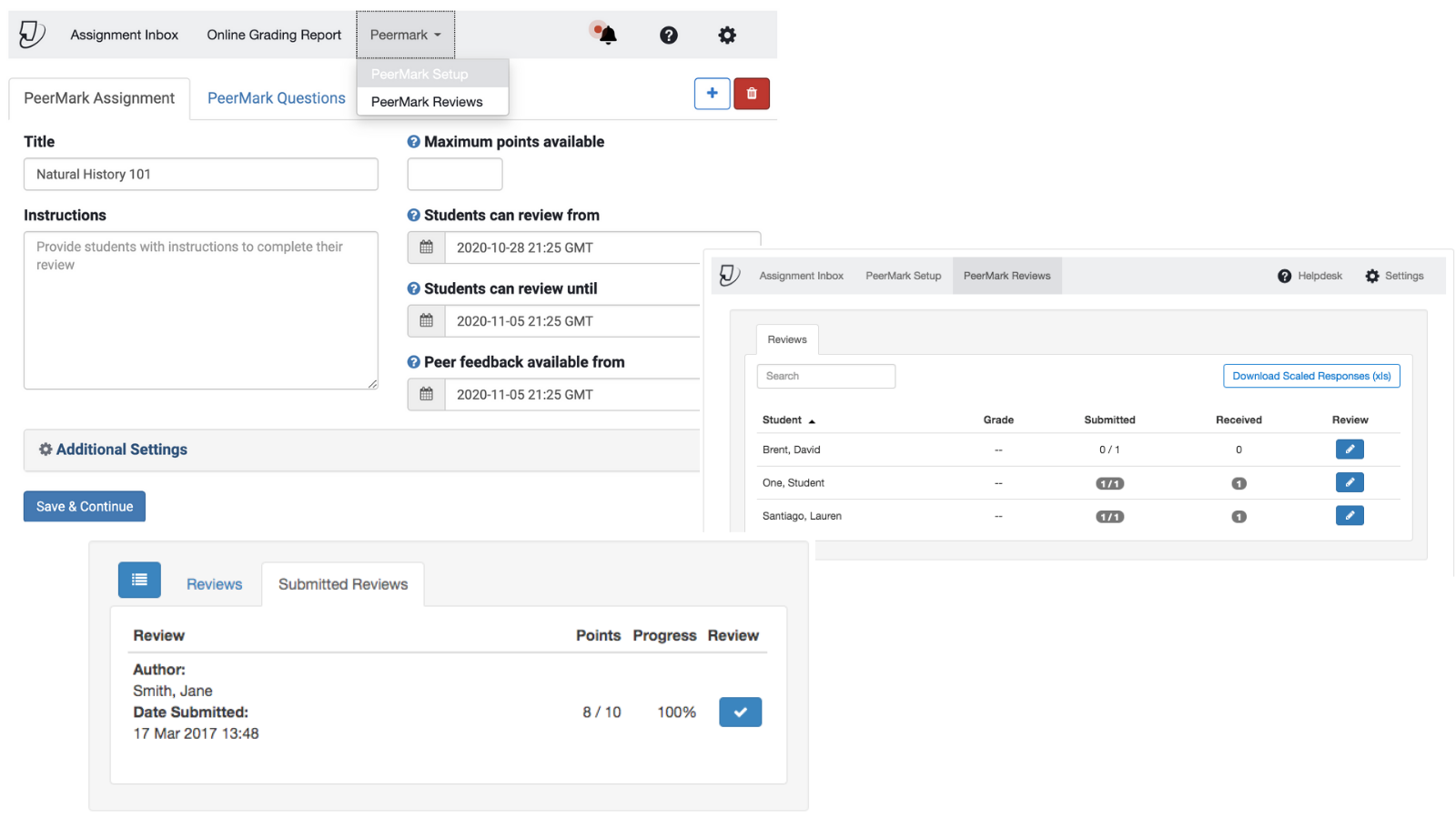The height and width of the screenshot is (819, 1456).
Task: Select PeerMark Reviews in the Reviews window navbar
Action: tap(1007, 276)
